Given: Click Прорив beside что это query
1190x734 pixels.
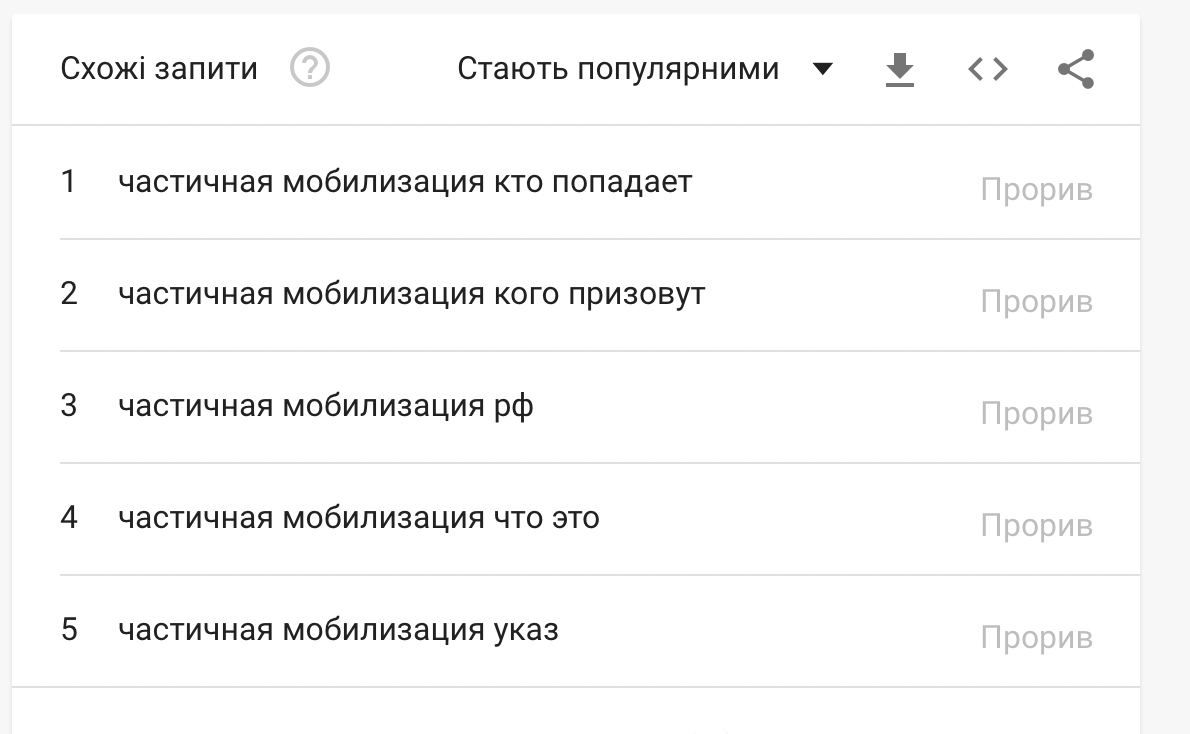Looking at the screenshot, I should coord(1036,526).
